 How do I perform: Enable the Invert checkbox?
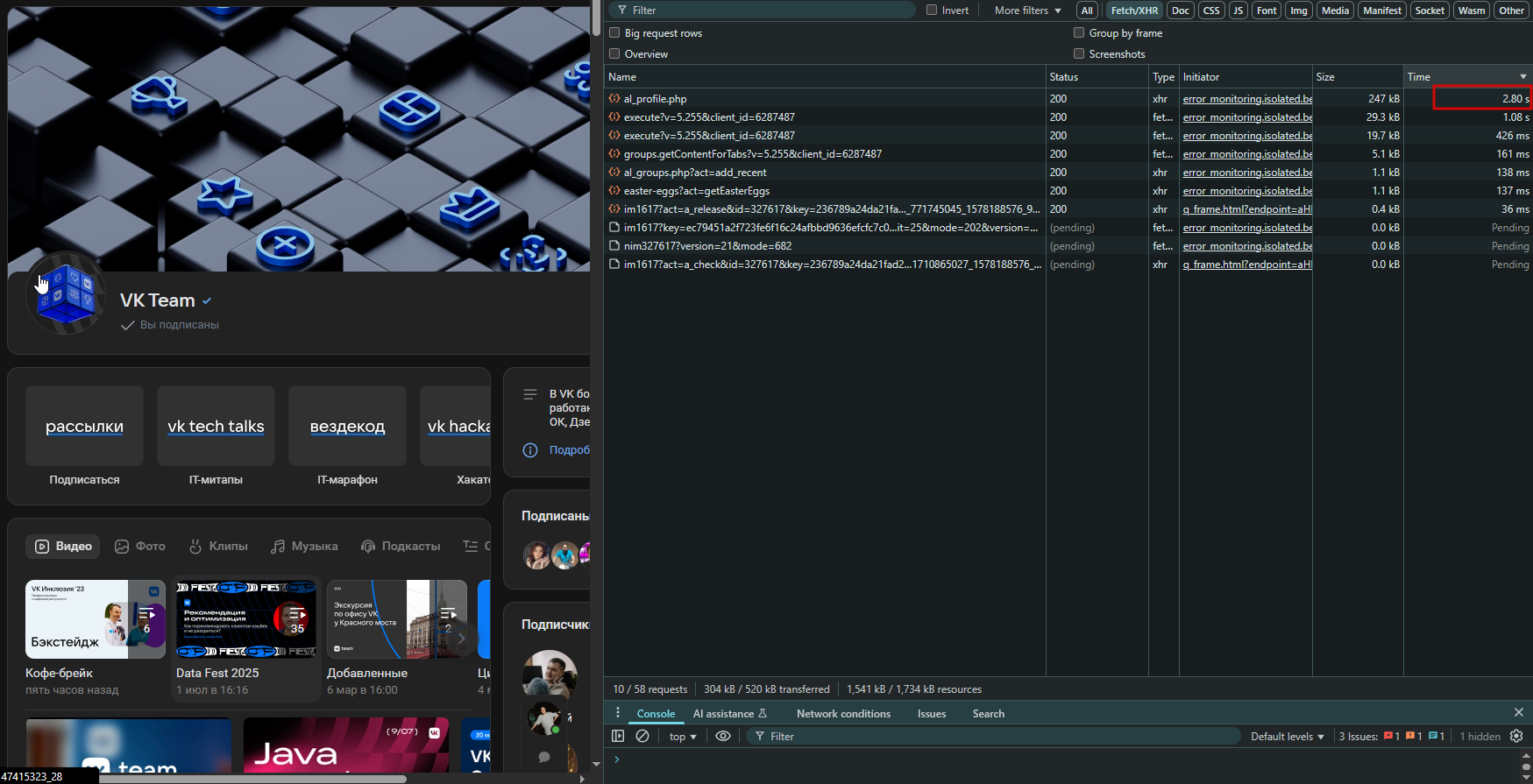click(x=932, y=11)
